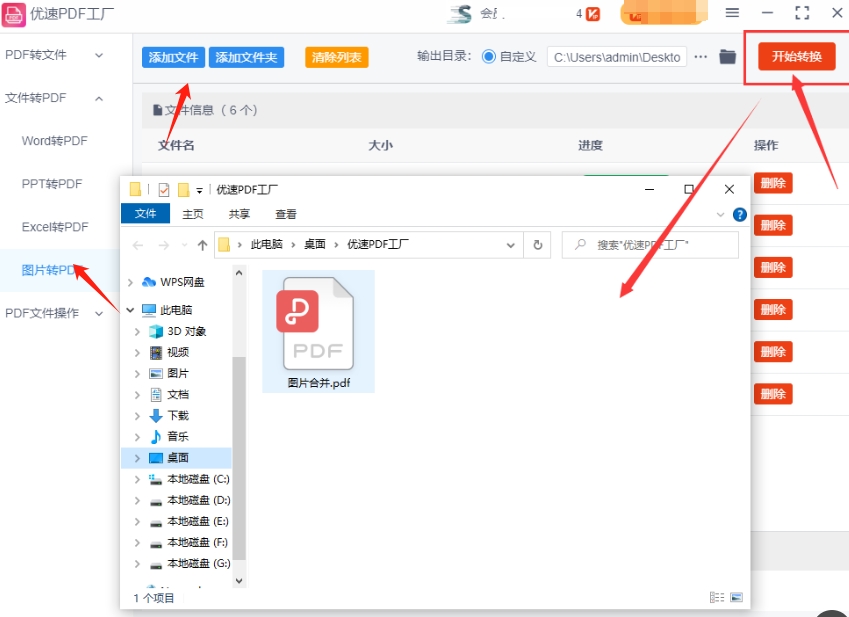849x617 pixels.
Task: Open the output folder with the dark folder icon
Action: [727, 56]
